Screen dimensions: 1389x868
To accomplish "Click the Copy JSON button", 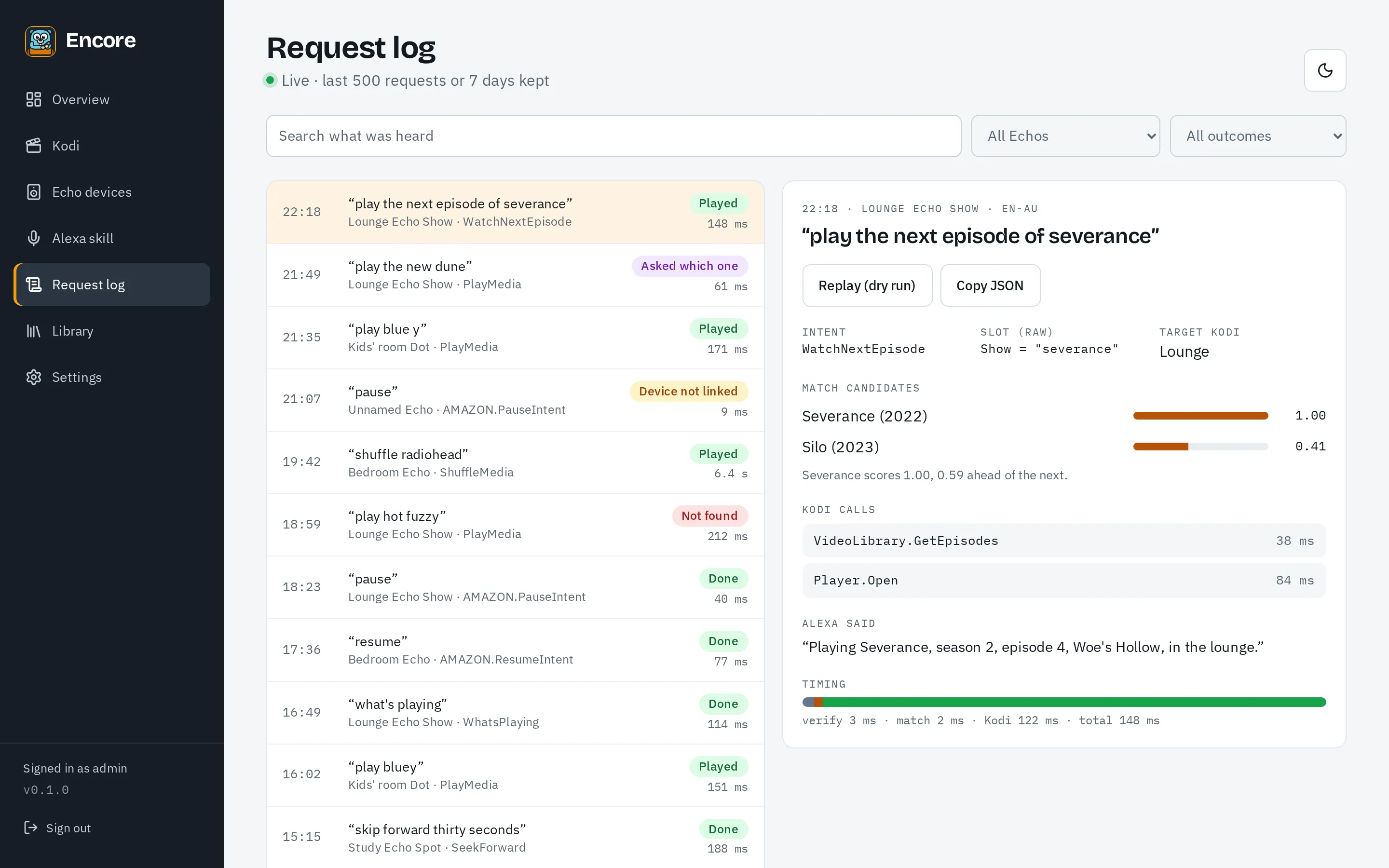I will pyautogui.click(x=990, y=285).
